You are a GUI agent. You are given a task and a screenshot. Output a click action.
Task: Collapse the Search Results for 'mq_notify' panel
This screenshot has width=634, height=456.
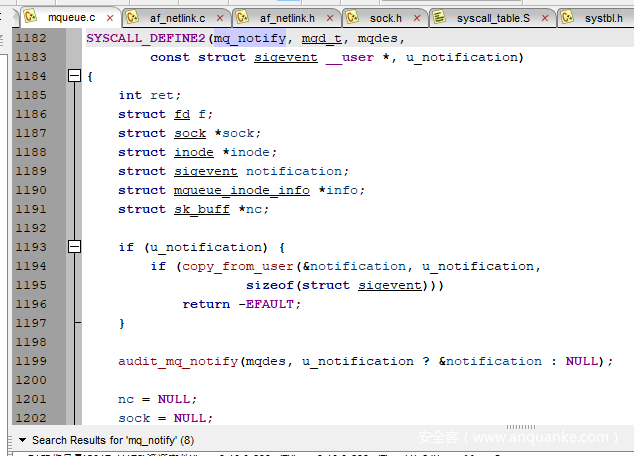[x=22, y=440]
